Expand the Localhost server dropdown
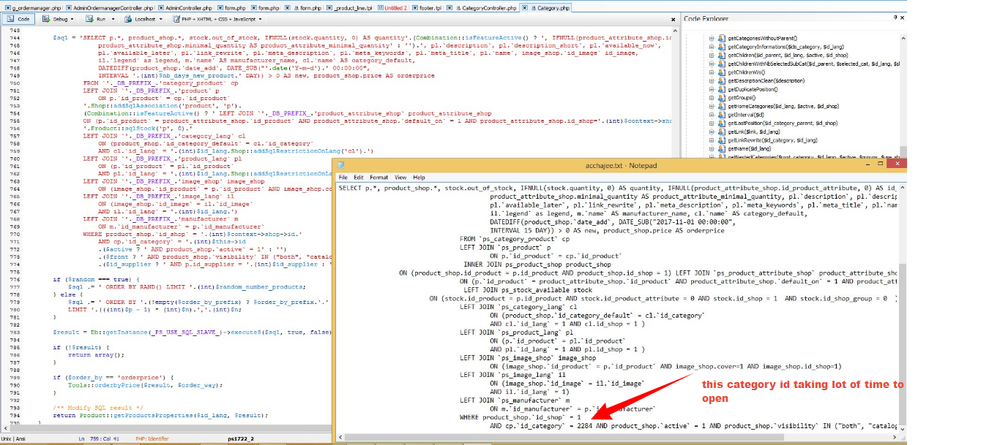1000x445 pixels. pos(144,19)
